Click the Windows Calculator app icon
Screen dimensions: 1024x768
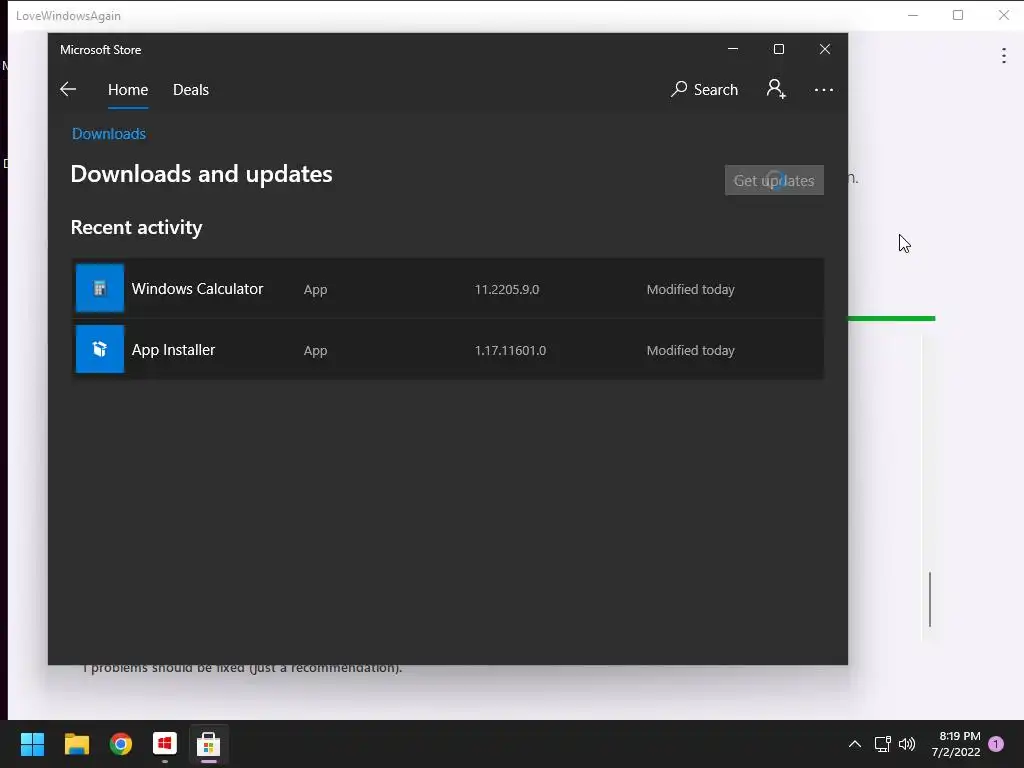(x=100, y=288)
